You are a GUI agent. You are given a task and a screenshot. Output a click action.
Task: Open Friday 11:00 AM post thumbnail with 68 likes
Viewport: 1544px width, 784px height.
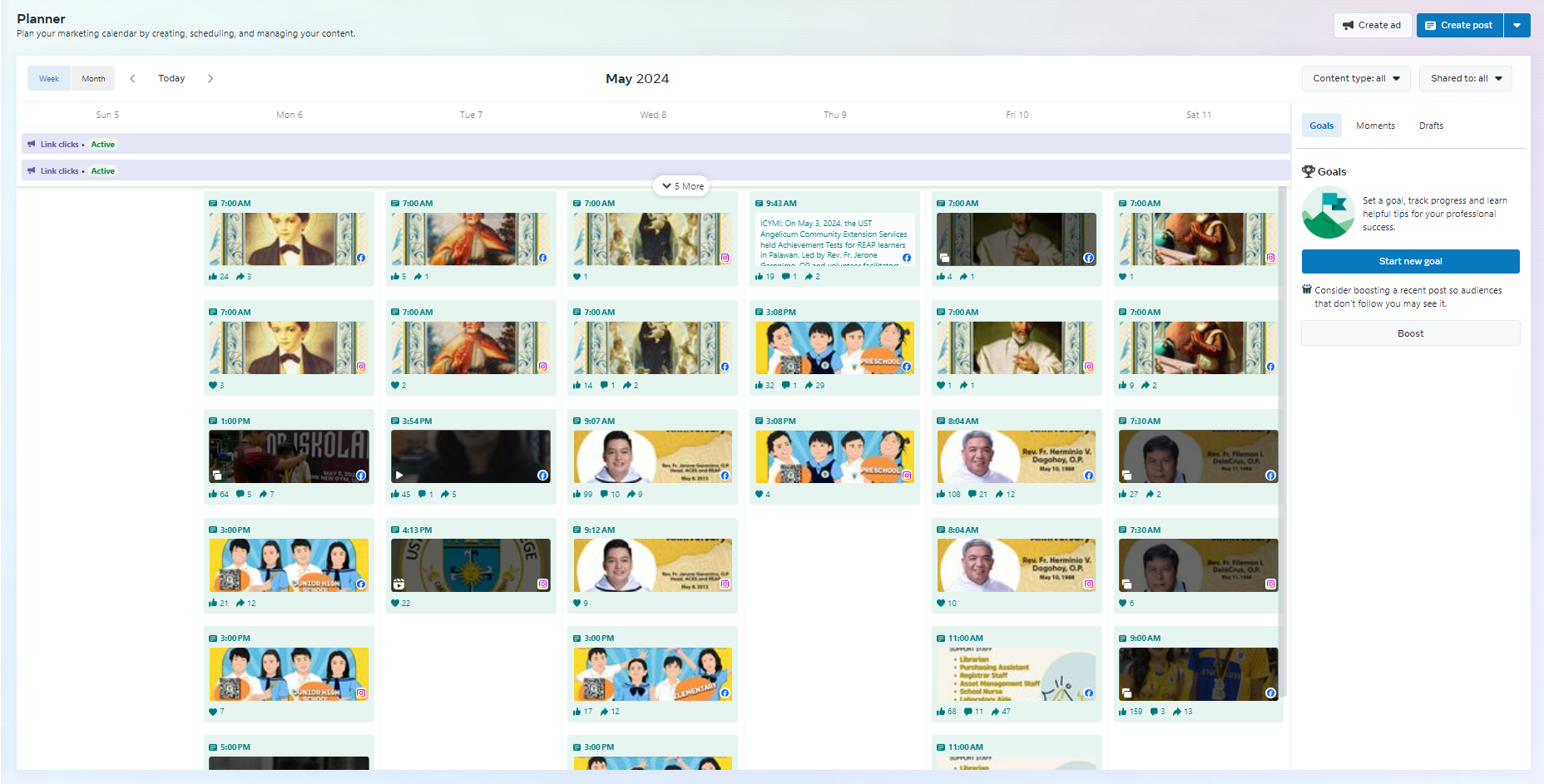point(1017,674)
